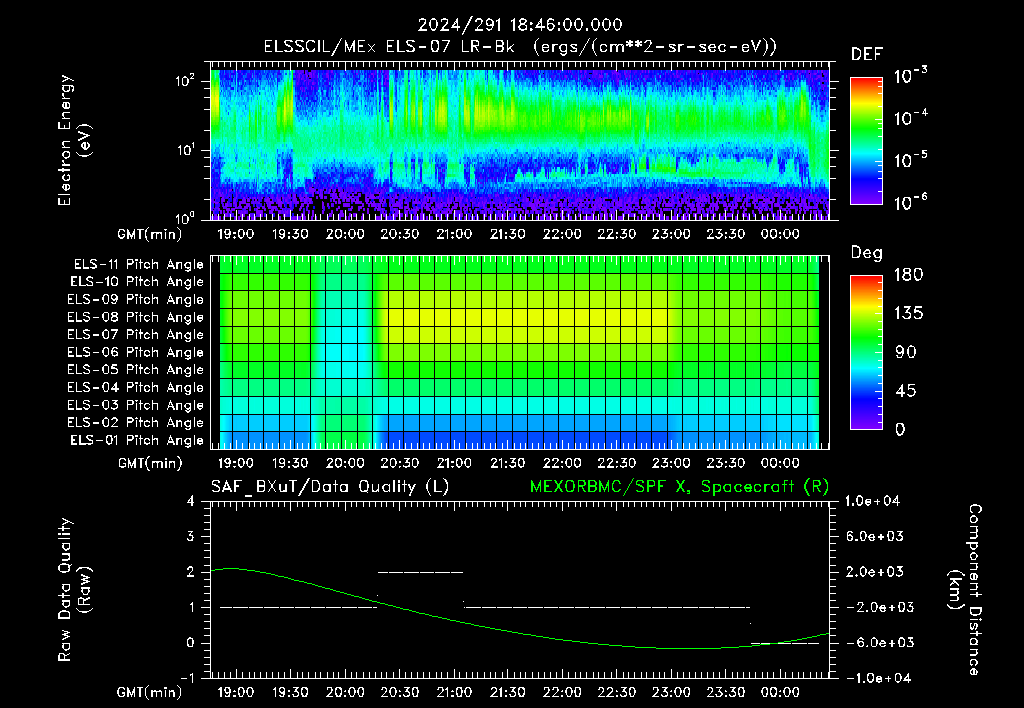Click the timestamp title 2024/291 18:46:00.000

point(520,25)
